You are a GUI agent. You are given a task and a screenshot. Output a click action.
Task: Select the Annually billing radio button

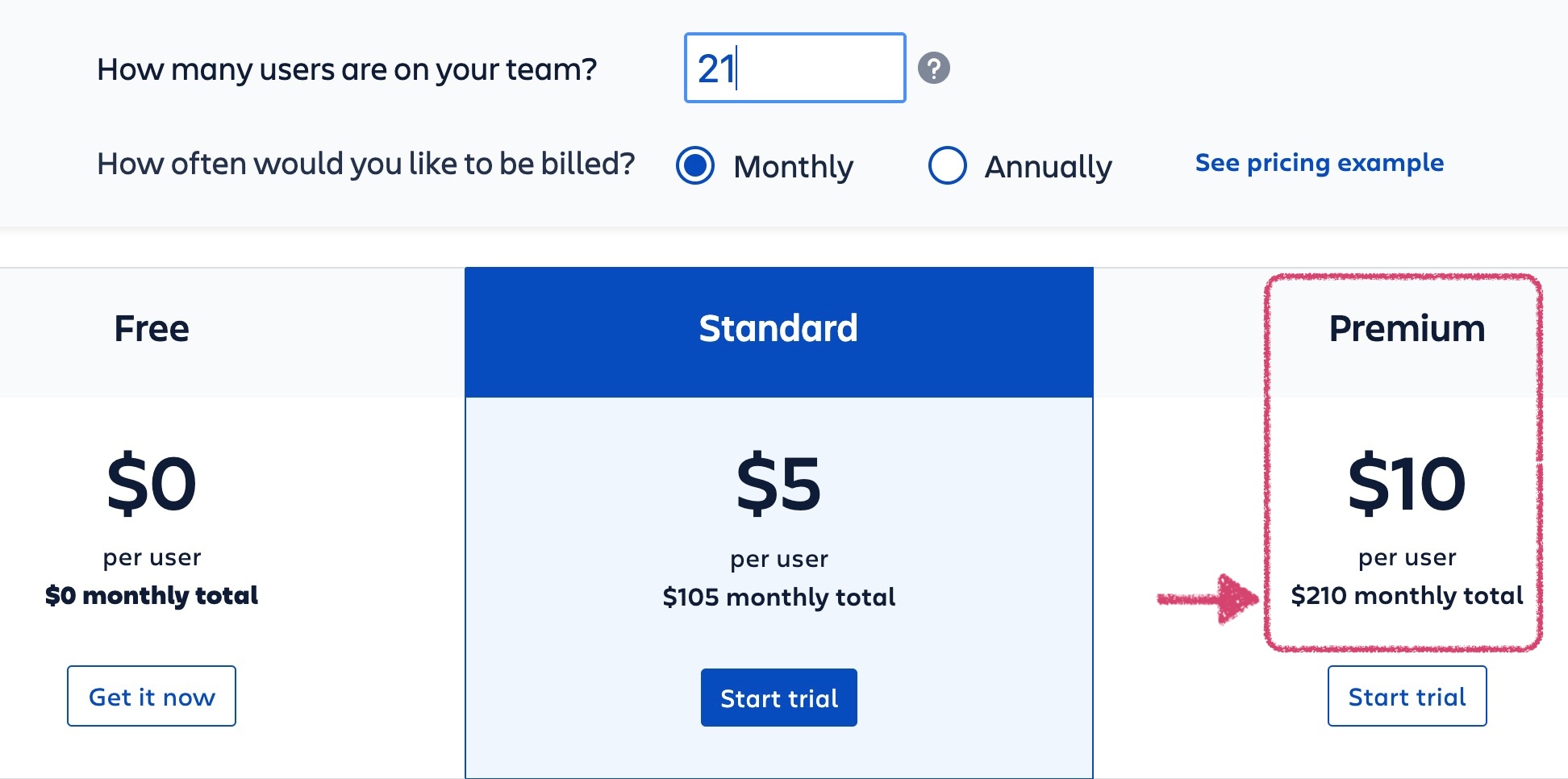click(x=947, y=165)
